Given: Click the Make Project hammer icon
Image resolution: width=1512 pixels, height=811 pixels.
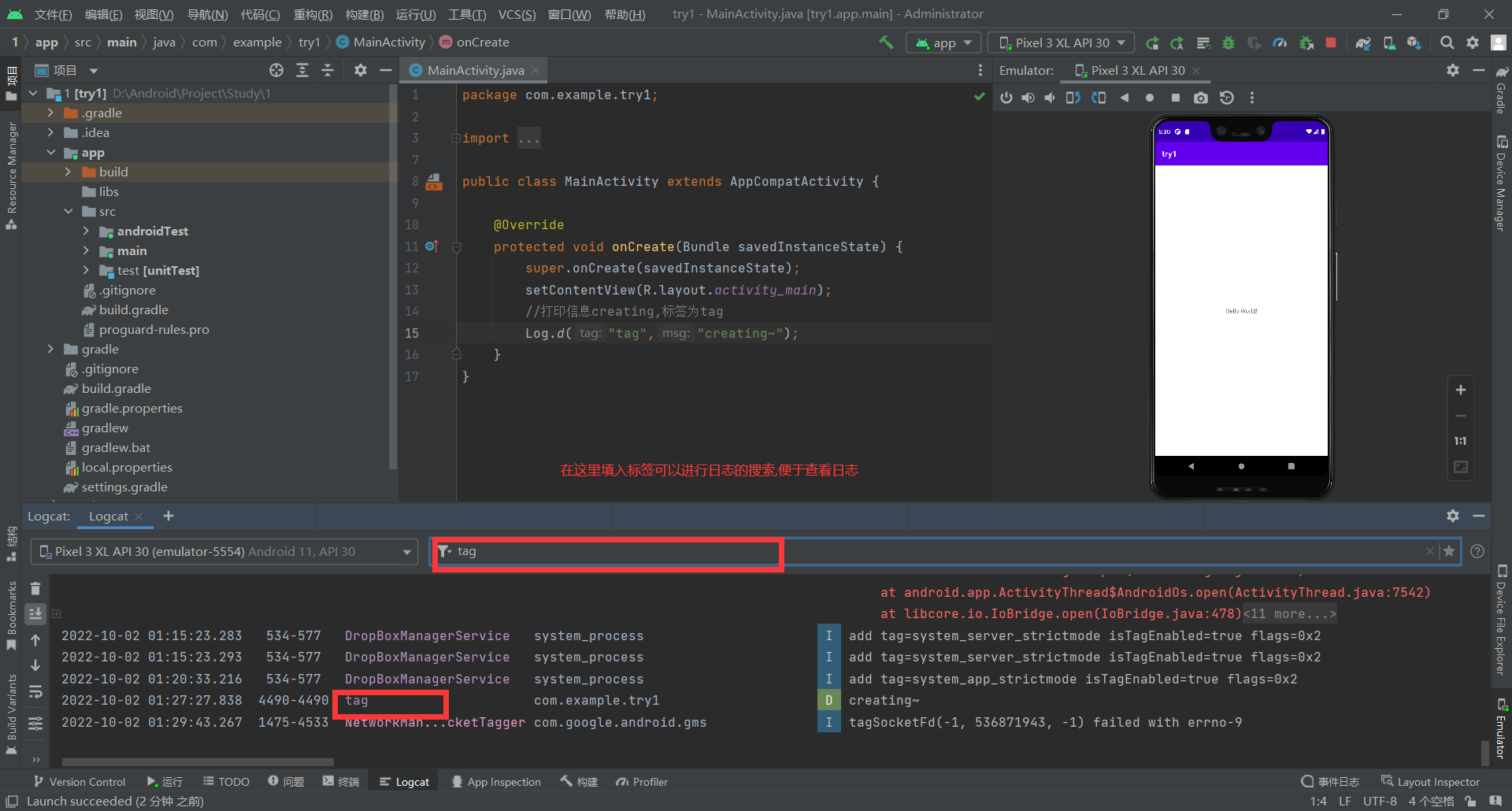Looking at the screenshot, I should 886,43.
